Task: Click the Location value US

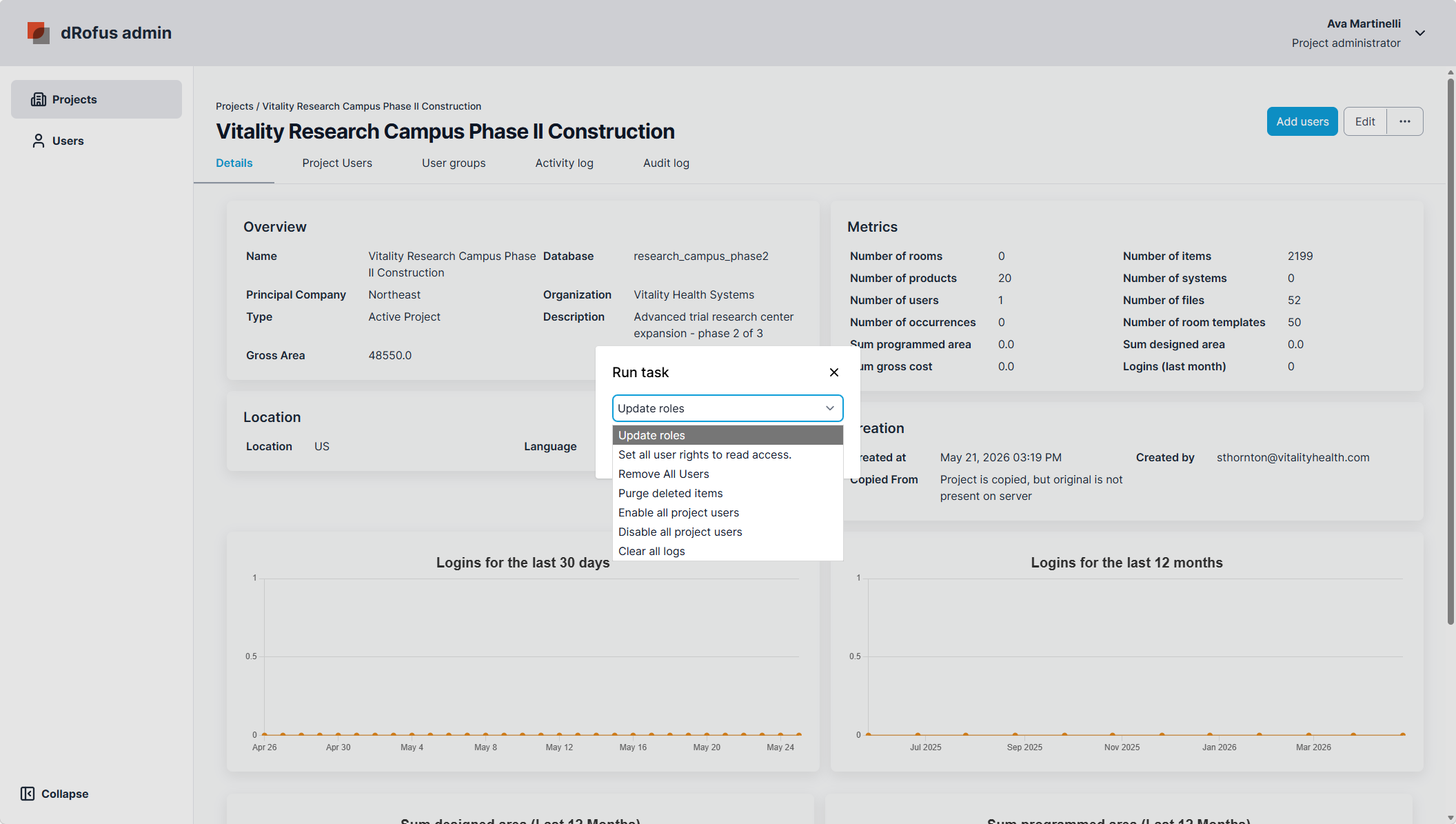Action: click(322, 446)
